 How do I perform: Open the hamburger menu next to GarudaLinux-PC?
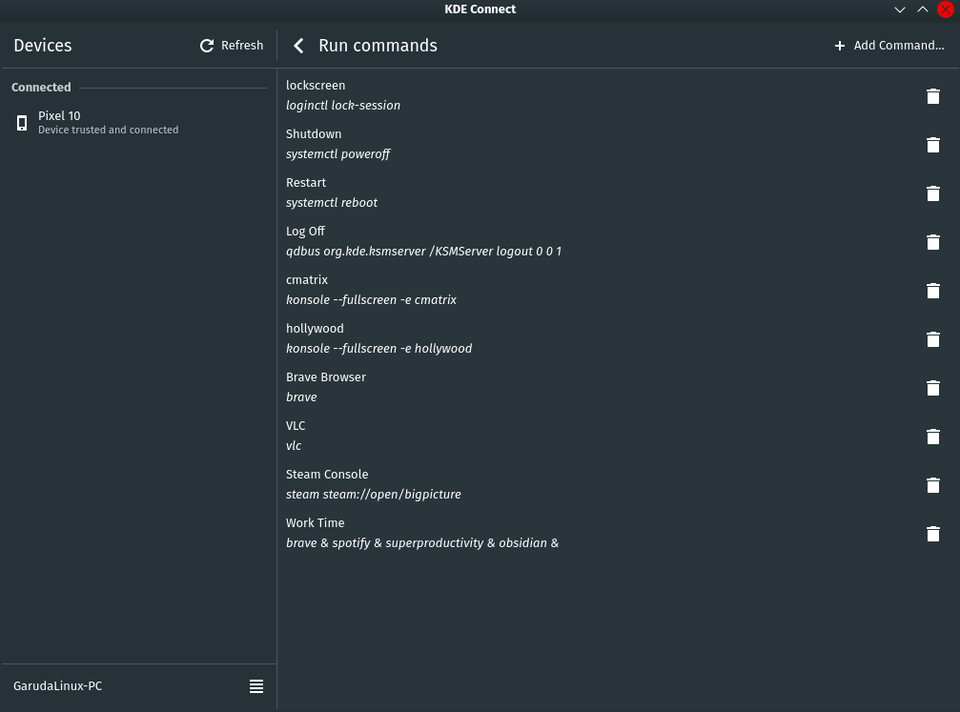coord(256,686)
